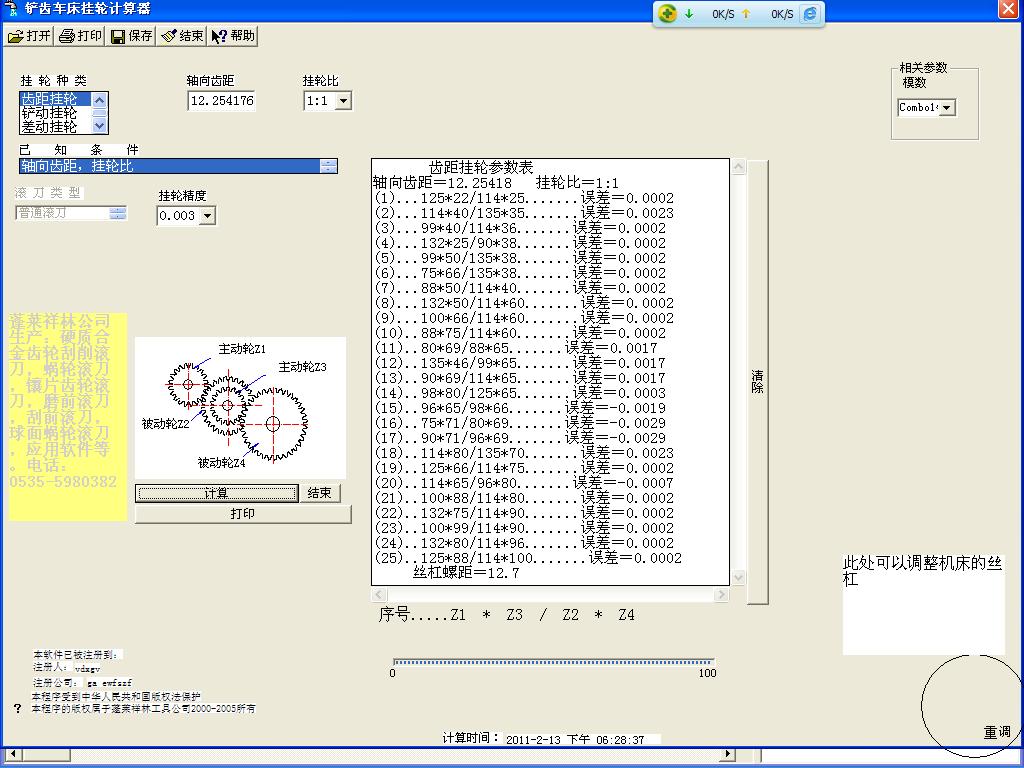The width and height of the screenshot is (1024, 768).
Task: Click the 结束 button next to 计算
Action: [x=320, y=493]
